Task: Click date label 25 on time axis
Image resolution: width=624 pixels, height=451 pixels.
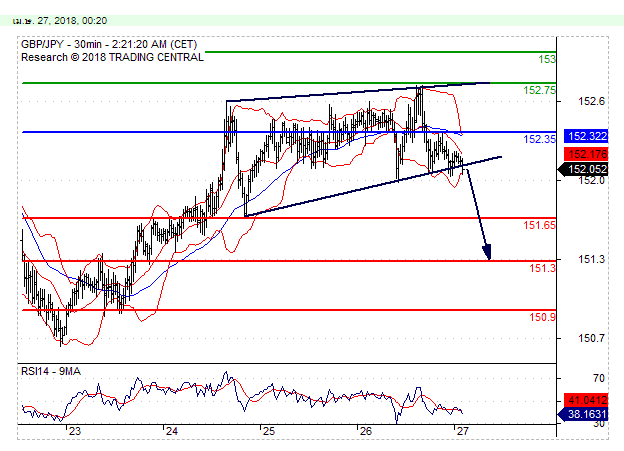Action: tap(269, 431)
